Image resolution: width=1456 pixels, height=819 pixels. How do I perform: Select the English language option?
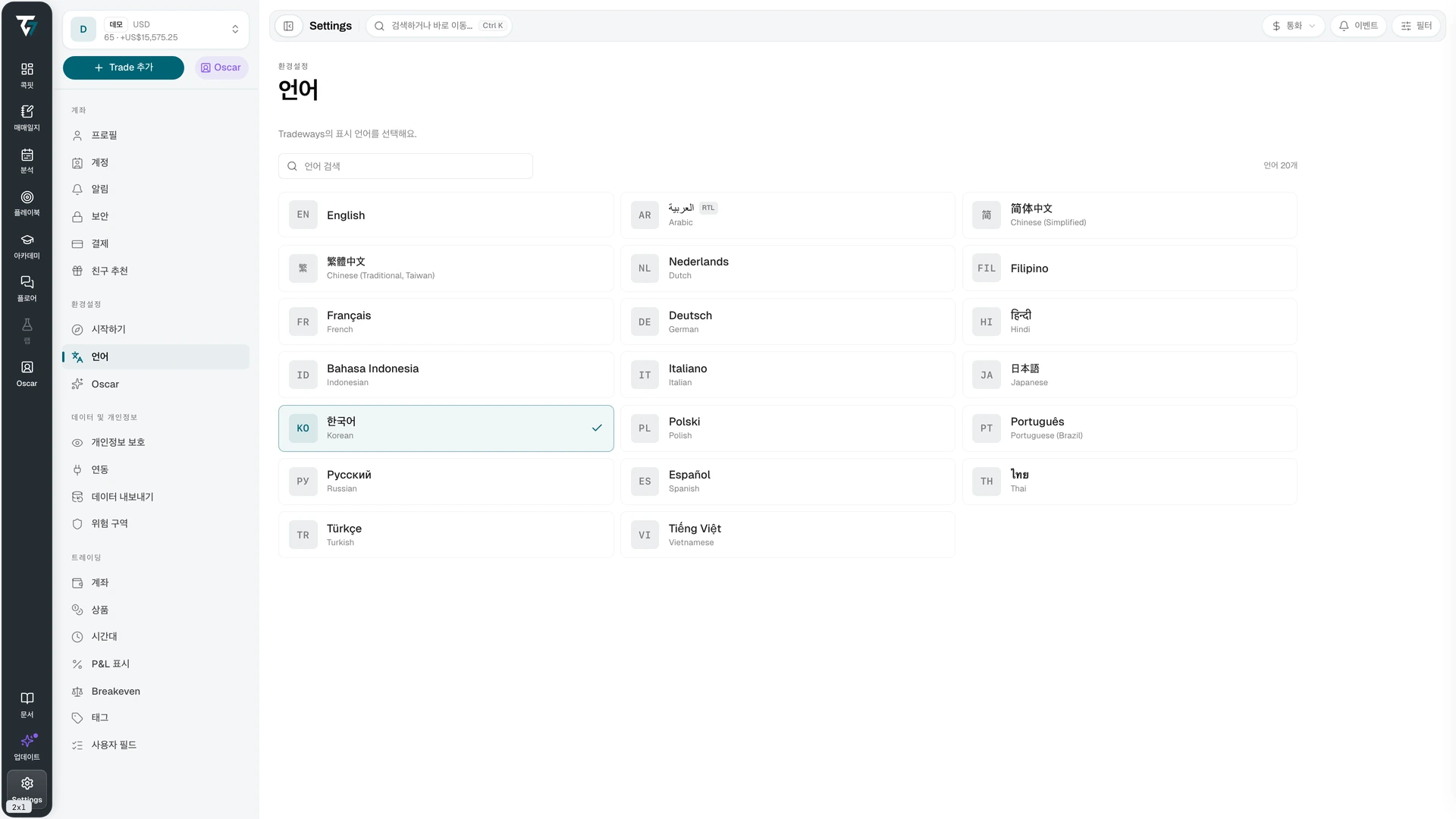pyautogui.click(x=446, y=215)
